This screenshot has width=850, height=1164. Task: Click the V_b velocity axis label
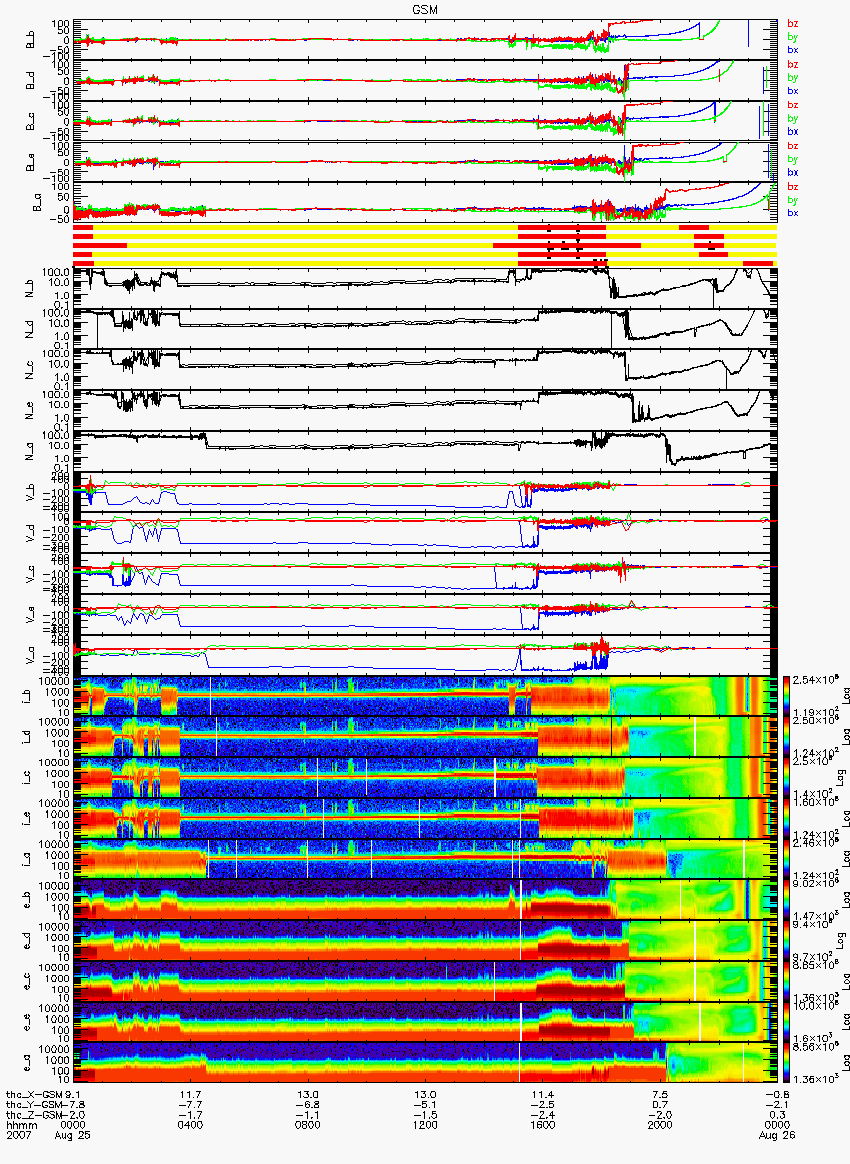click(31, 493)
